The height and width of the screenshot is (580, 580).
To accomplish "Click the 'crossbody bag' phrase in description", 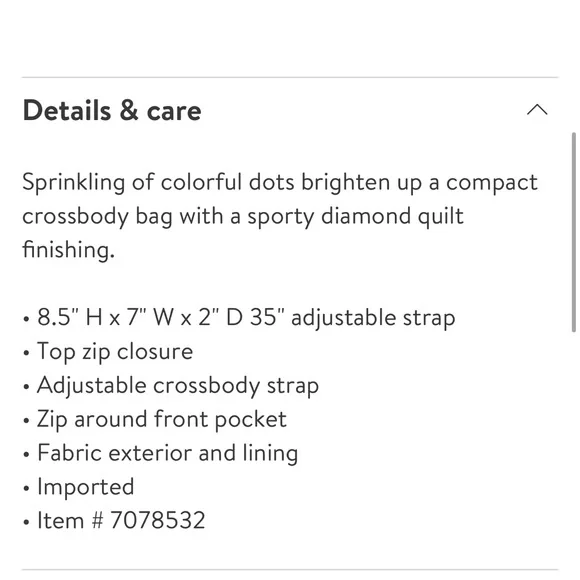I will [x=97, y=216].
